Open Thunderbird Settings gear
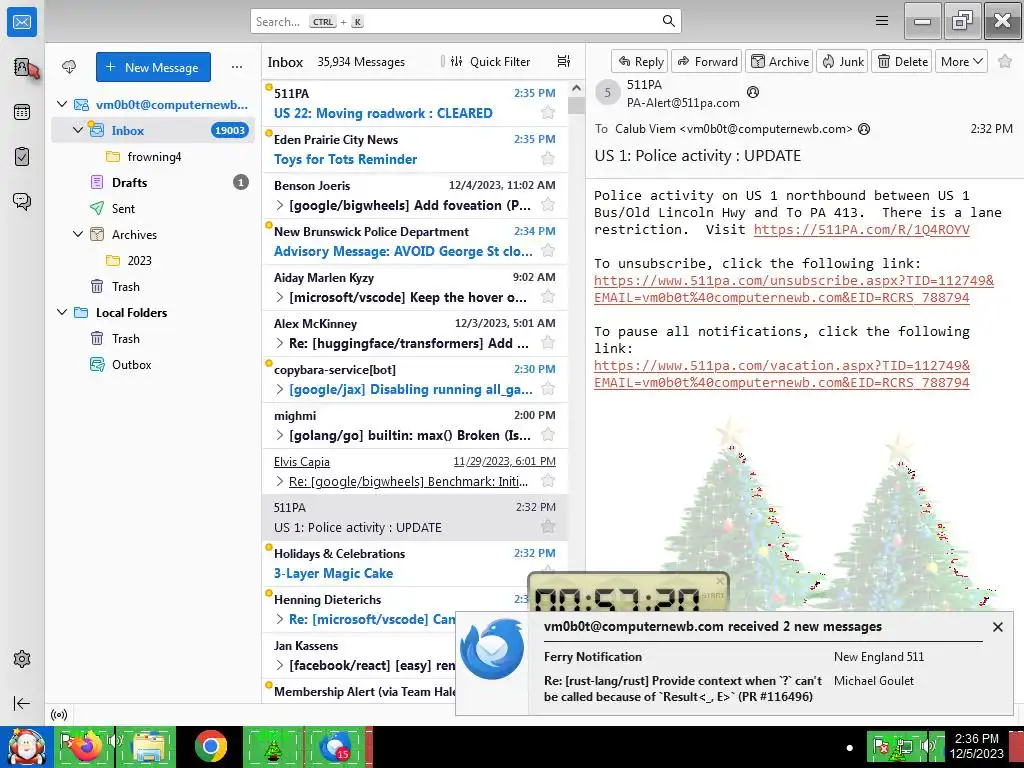 tap(22, 659)
